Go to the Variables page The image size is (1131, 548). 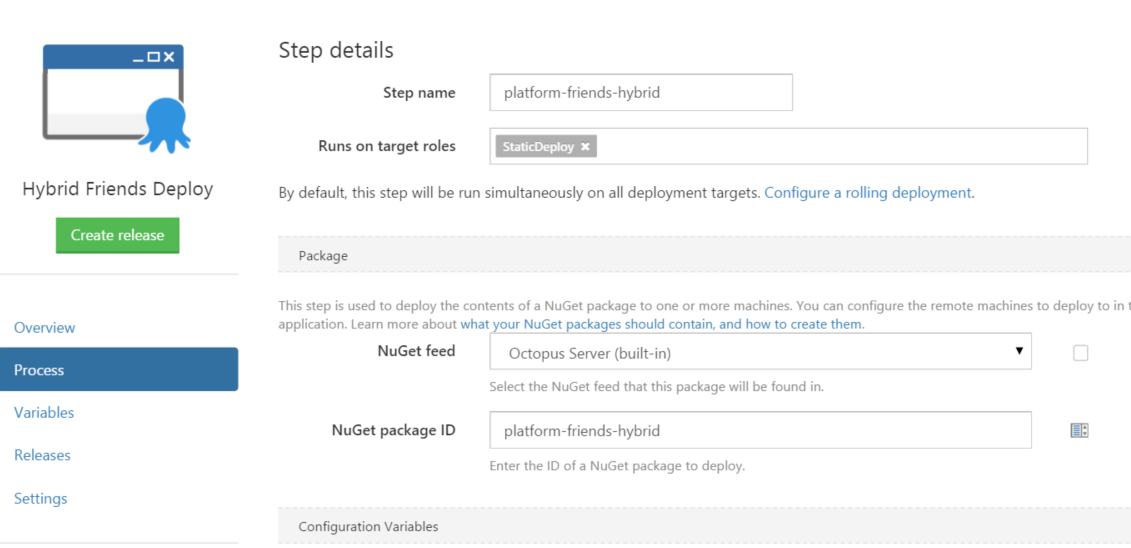(x=44, y=412)
